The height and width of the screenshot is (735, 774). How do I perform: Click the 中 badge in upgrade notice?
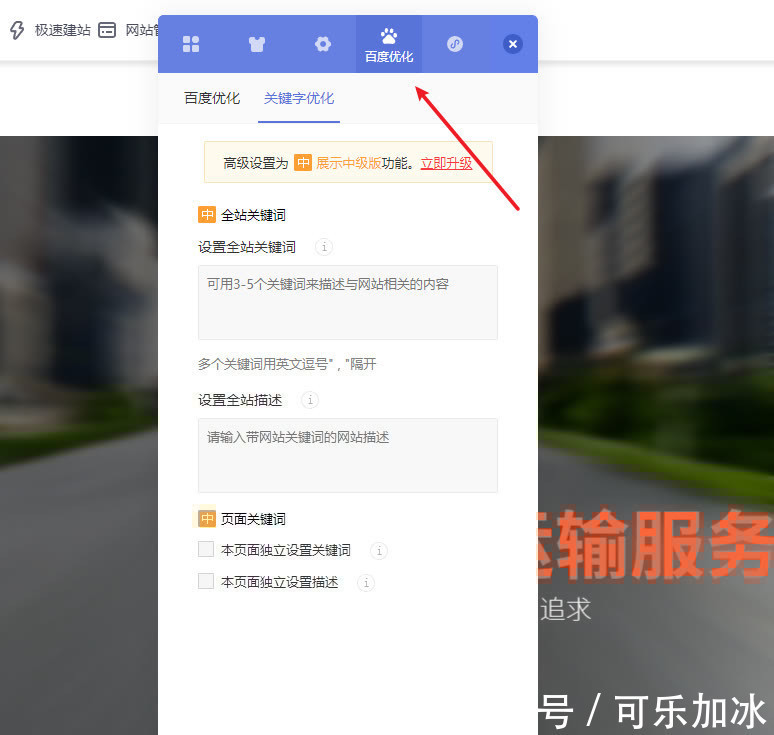click(x=303, y=162)
